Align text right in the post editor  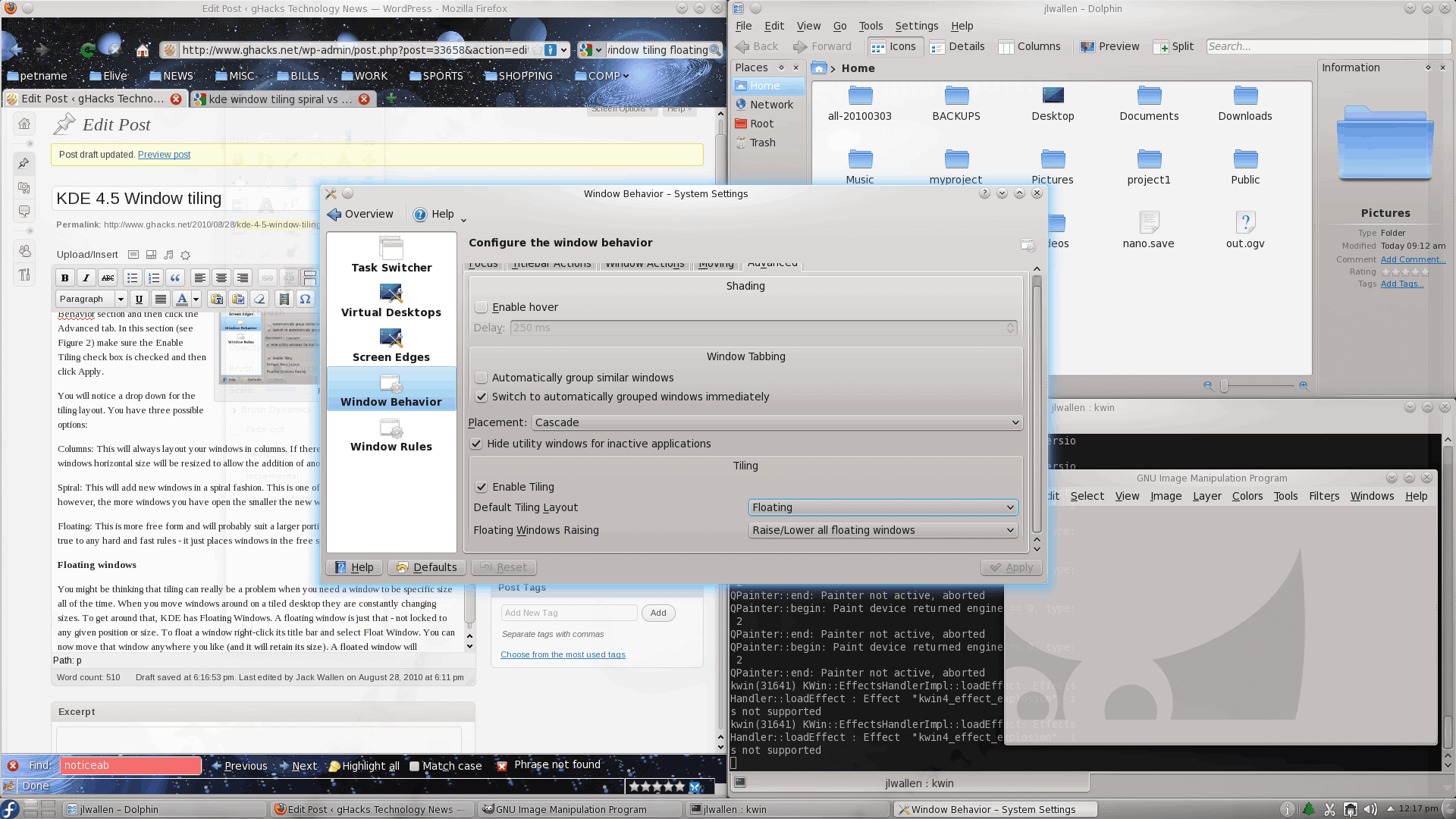click(x=242, y=278)
